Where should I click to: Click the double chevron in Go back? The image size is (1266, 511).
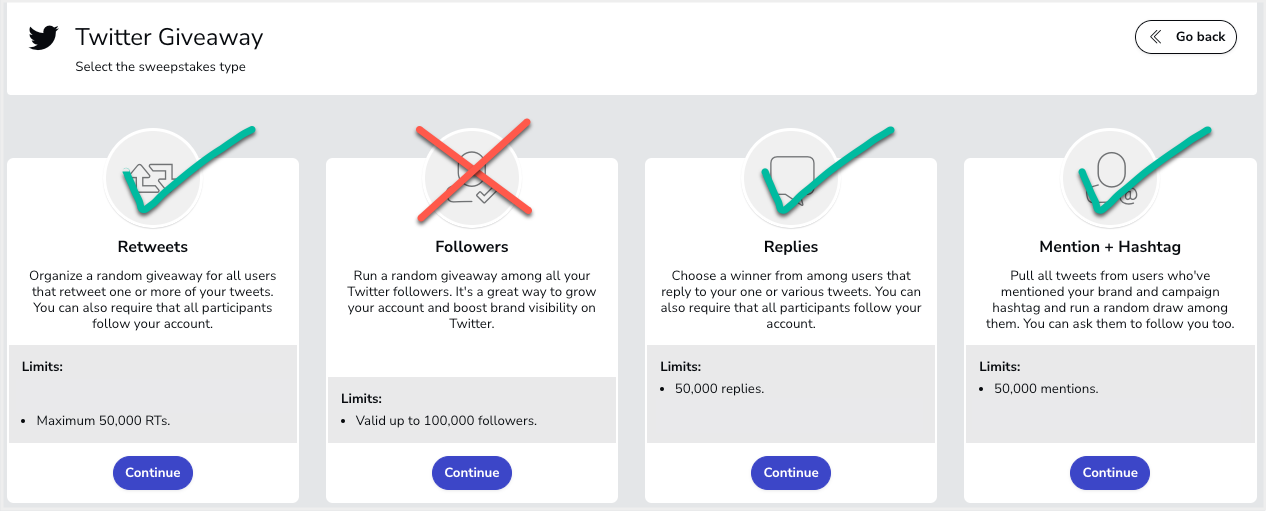1156,37
